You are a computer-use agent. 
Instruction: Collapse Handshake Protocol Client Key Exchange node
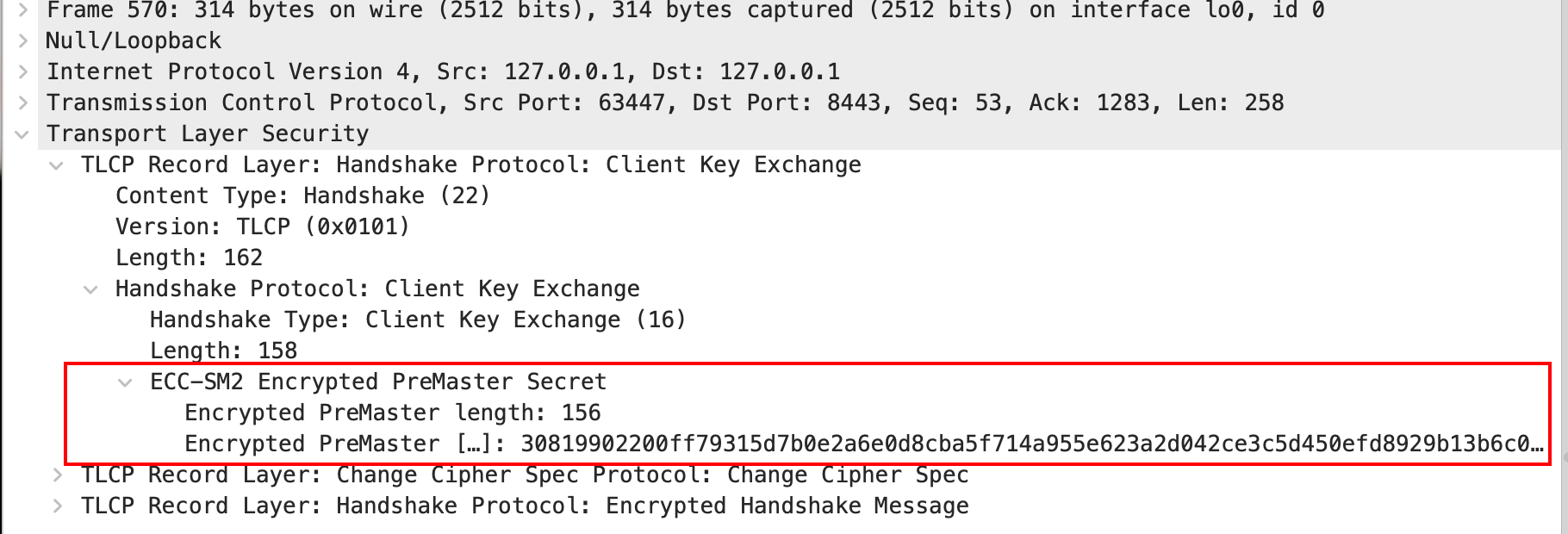(x=90, y=289)
